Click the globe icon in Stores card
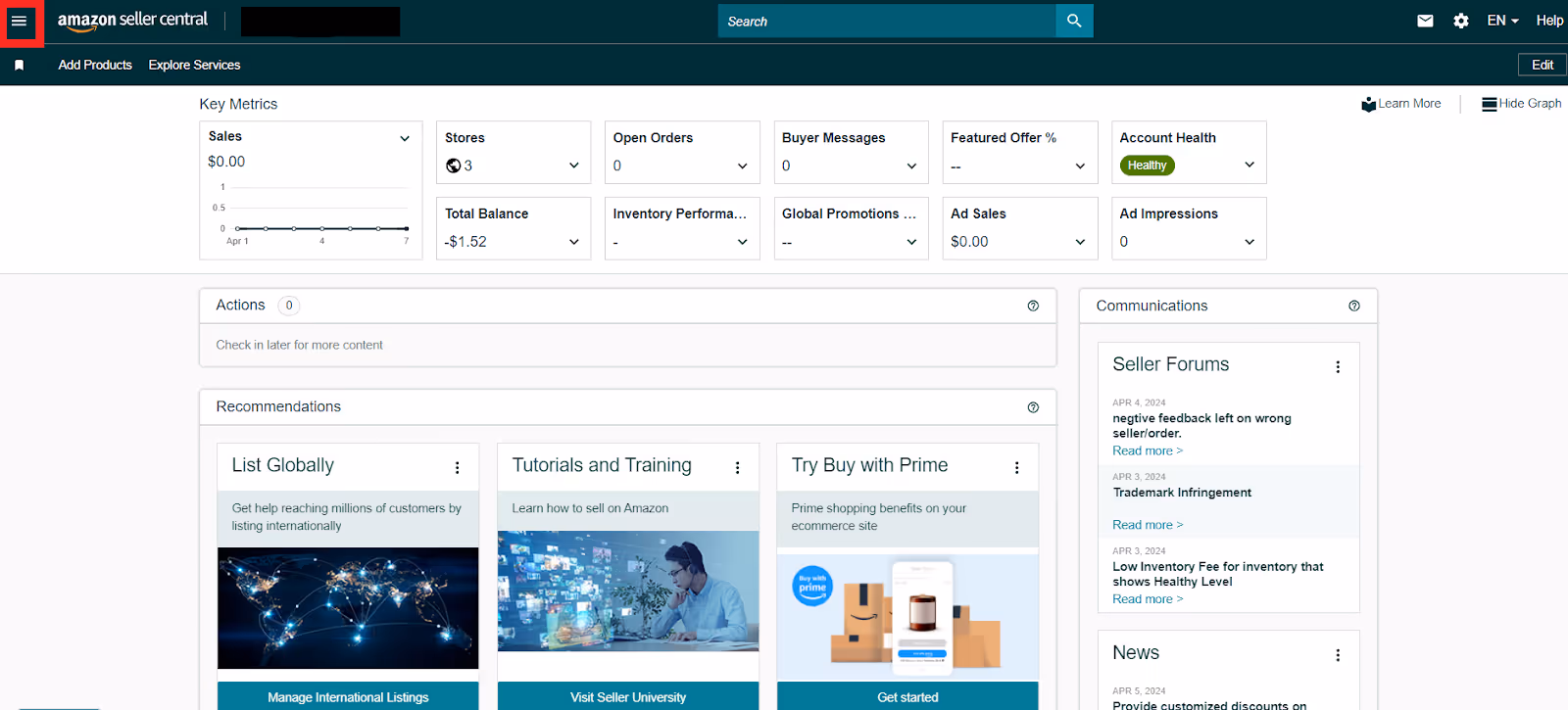This screenshot has height=710, width=1568. pos(453,166)
